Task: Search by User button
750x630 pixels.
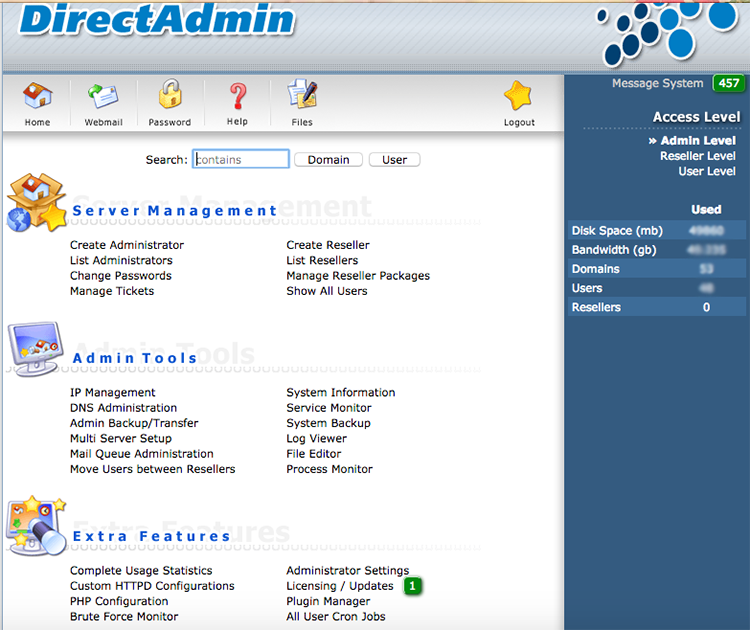Action: [x=394, y=159]
